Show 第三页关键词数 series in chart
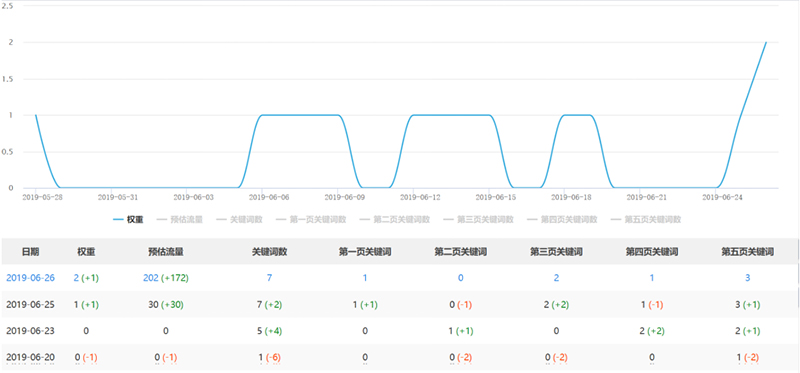 478,219
